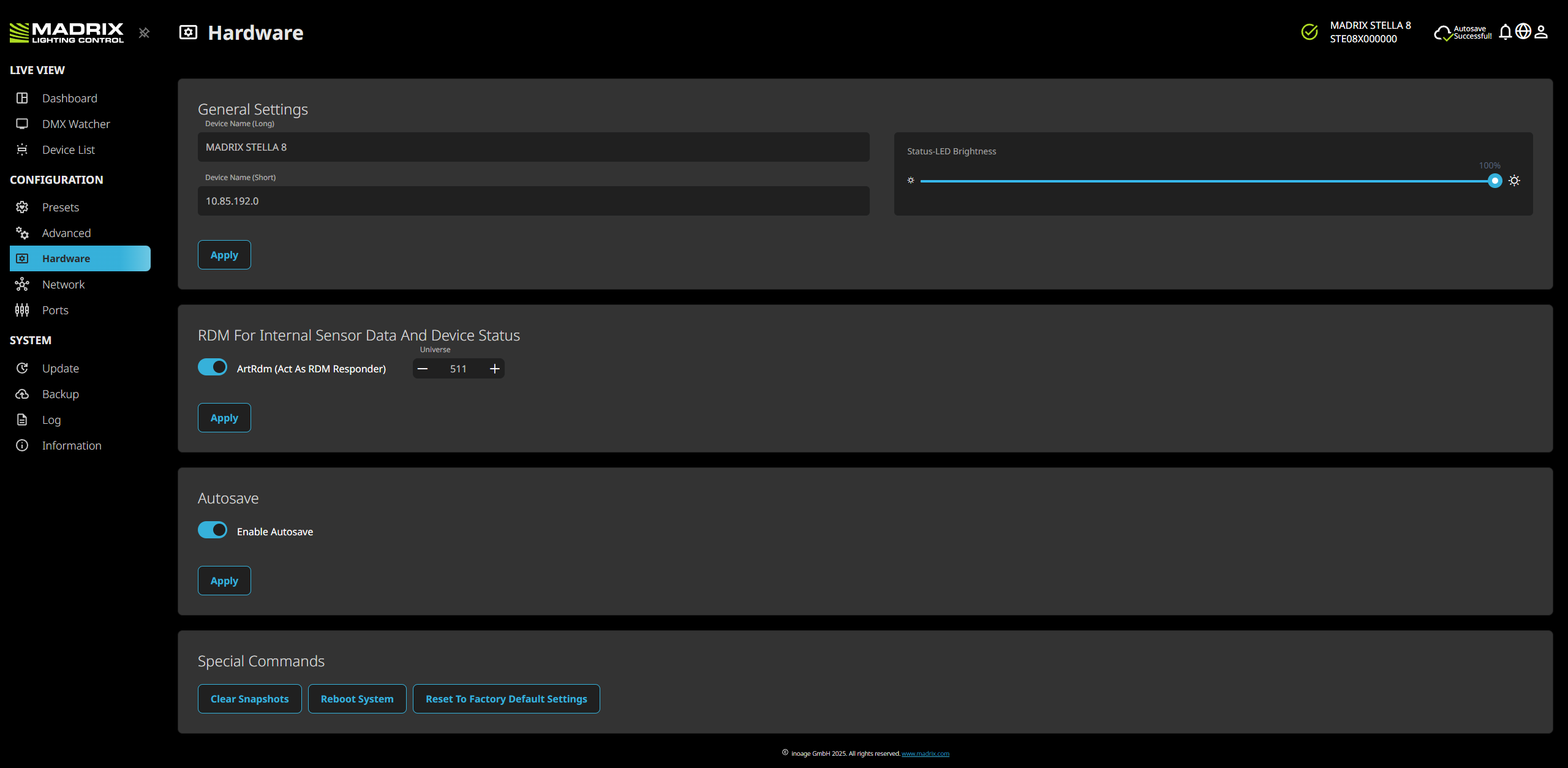
Task: Click the MADRIX Lighting Control logo
Action: click(67, 32)
